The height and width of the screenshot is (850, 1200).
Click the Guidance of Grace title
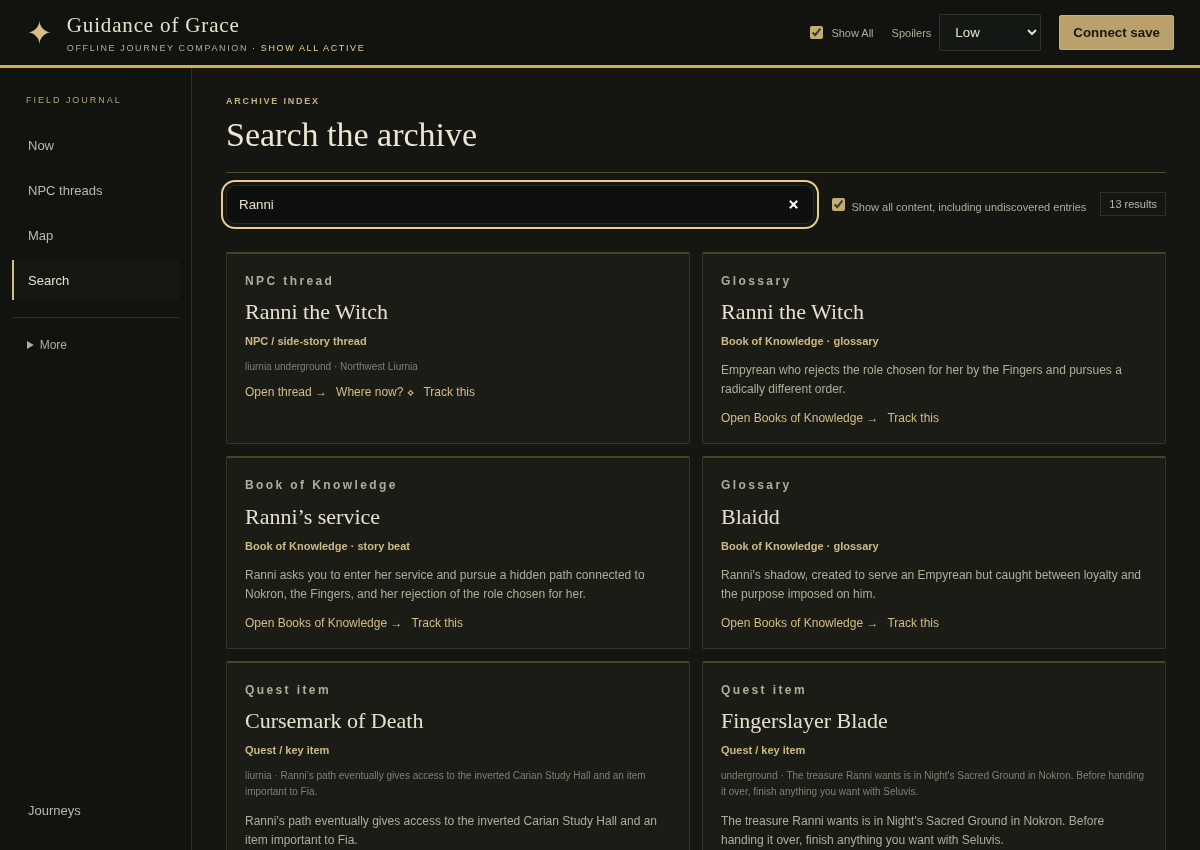(153, 25)
